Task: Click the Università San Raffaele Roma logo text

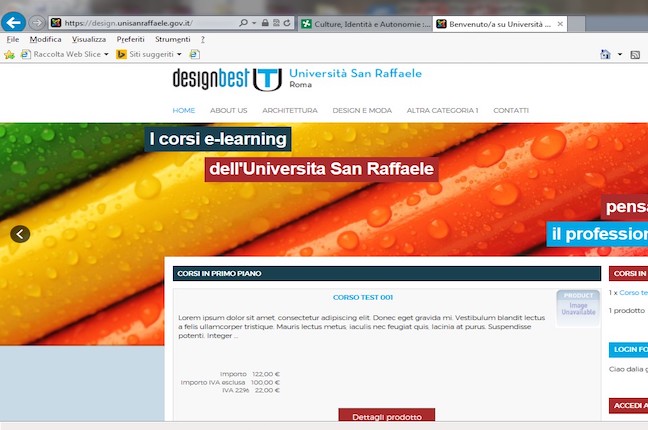Action: 355,78
